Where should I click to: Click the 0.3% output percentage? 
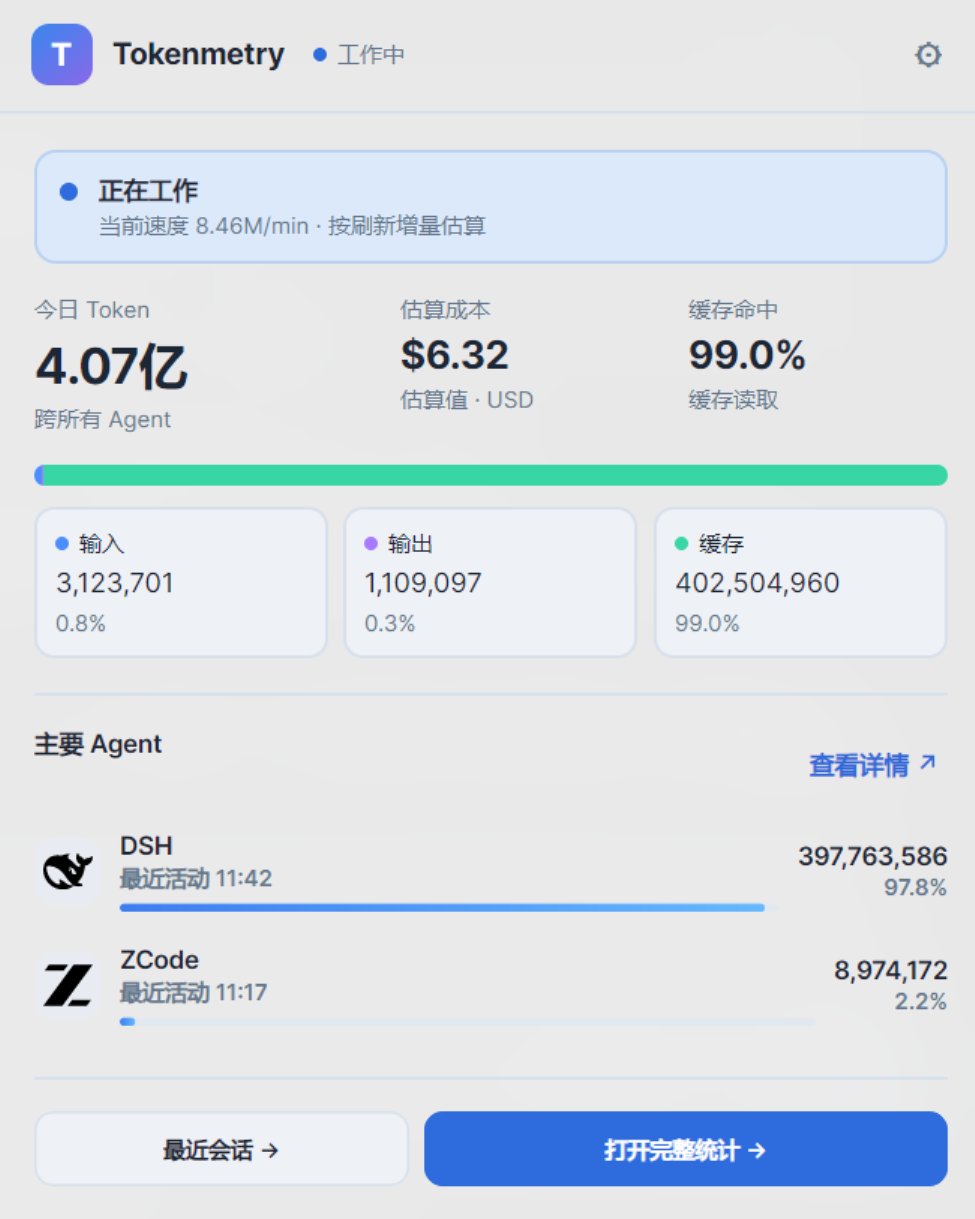coord(390,624)
